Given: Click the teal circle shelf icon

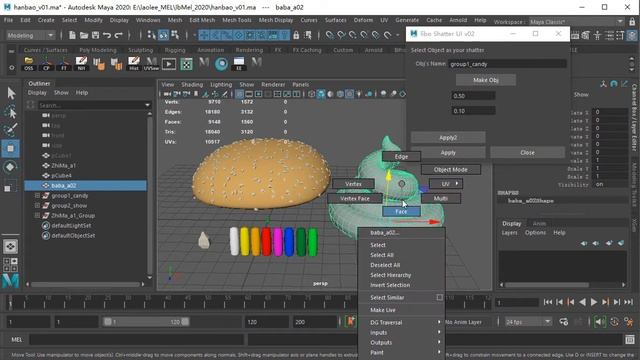Looking at the screenshot, I should click(x=221, y=64).
